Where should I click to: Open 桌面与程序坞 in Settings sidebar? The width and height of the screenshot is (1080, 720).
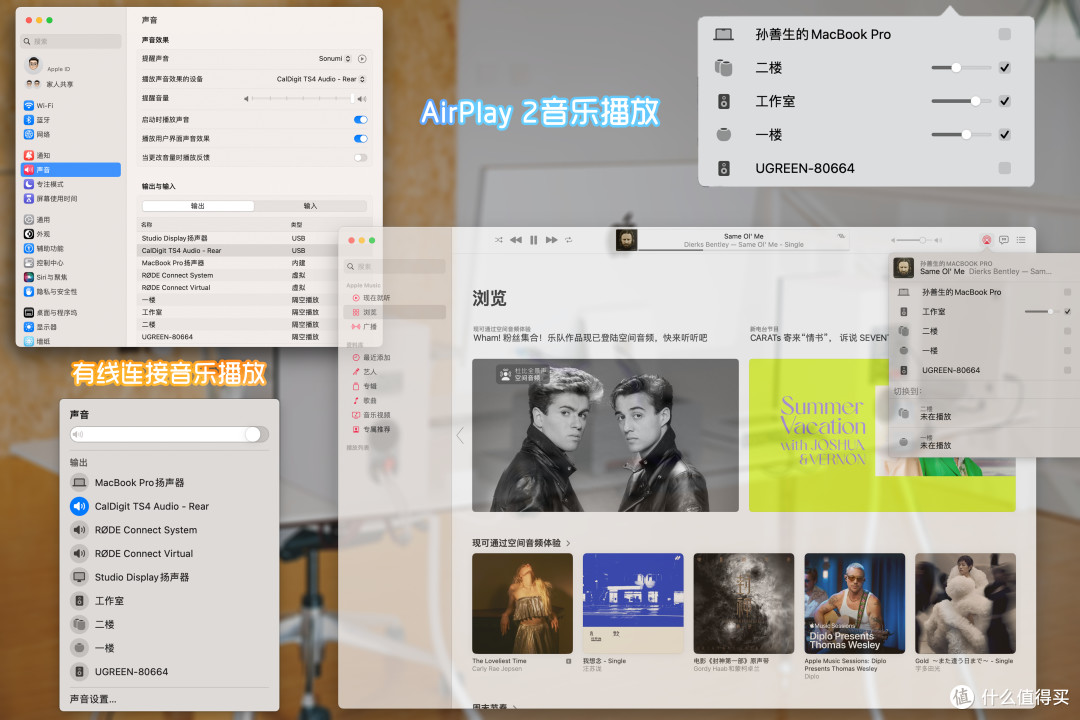pyautogui.click(x=71, y=313)
